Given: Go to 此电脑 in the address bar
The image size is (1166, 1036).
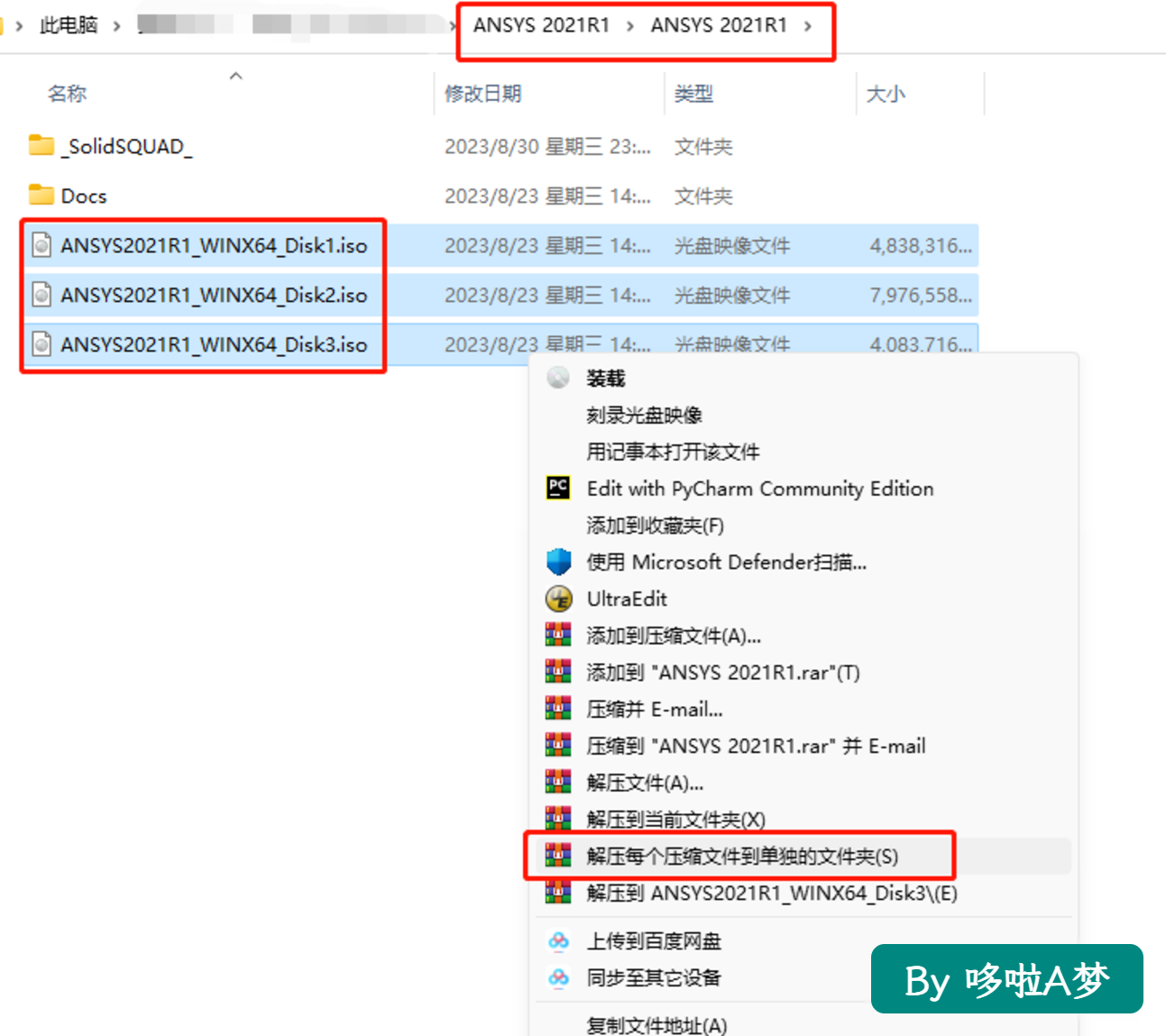Looking at the screenshot, I should tap(69, 25).
